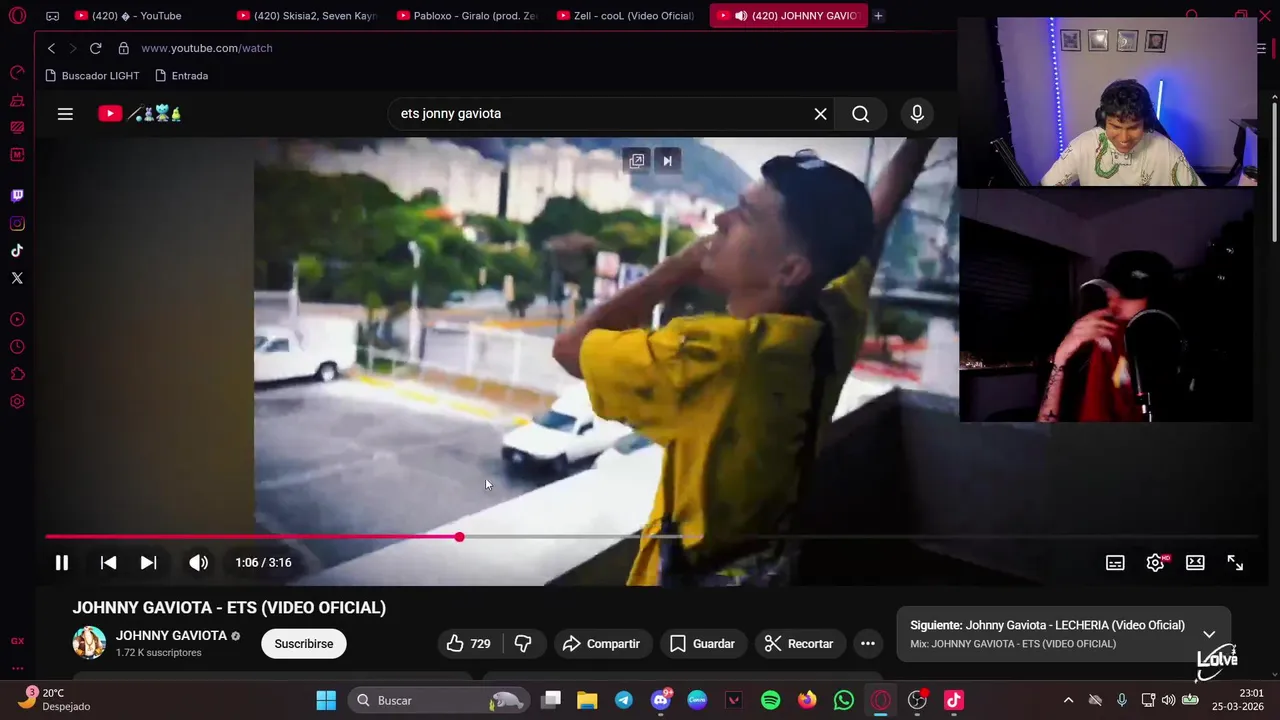Open JOHNNY GAVIOTA channel name link
This screenshot has width=1280, height=720.
[x=171, y=636]
